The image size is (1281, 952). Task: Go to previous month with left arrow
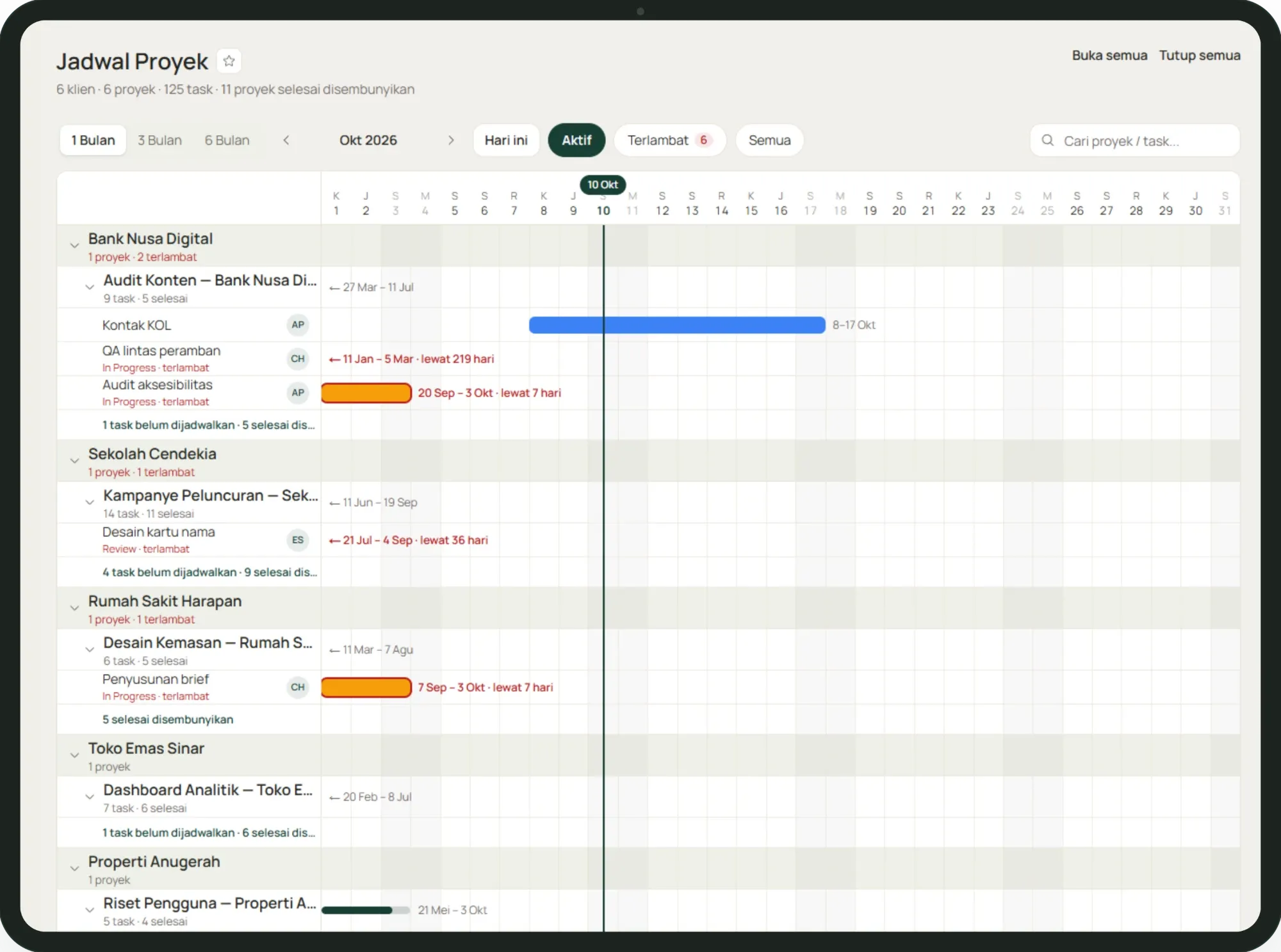tap(286, 140)
